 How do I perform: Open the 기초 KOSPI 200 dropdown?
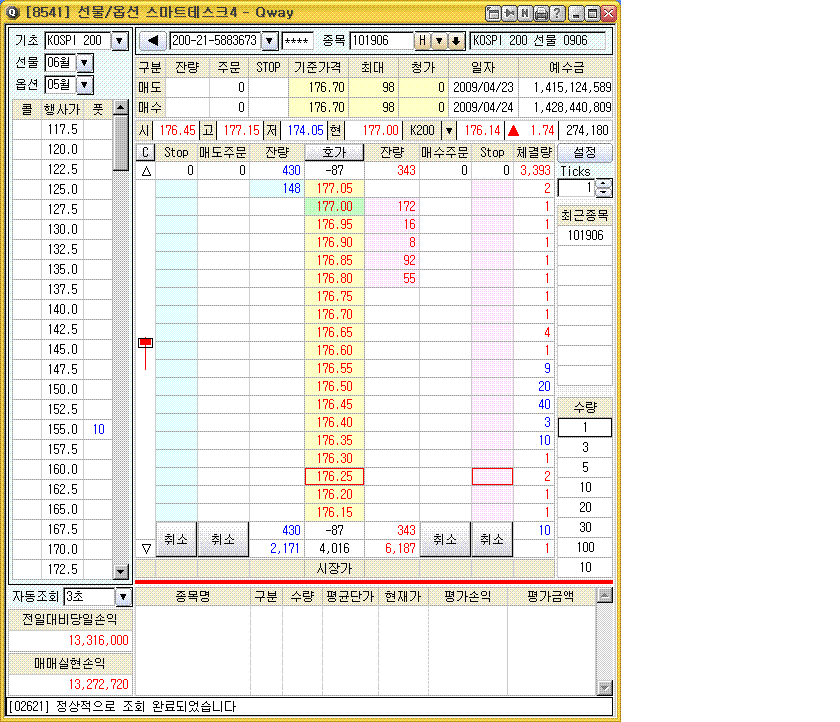119,41
